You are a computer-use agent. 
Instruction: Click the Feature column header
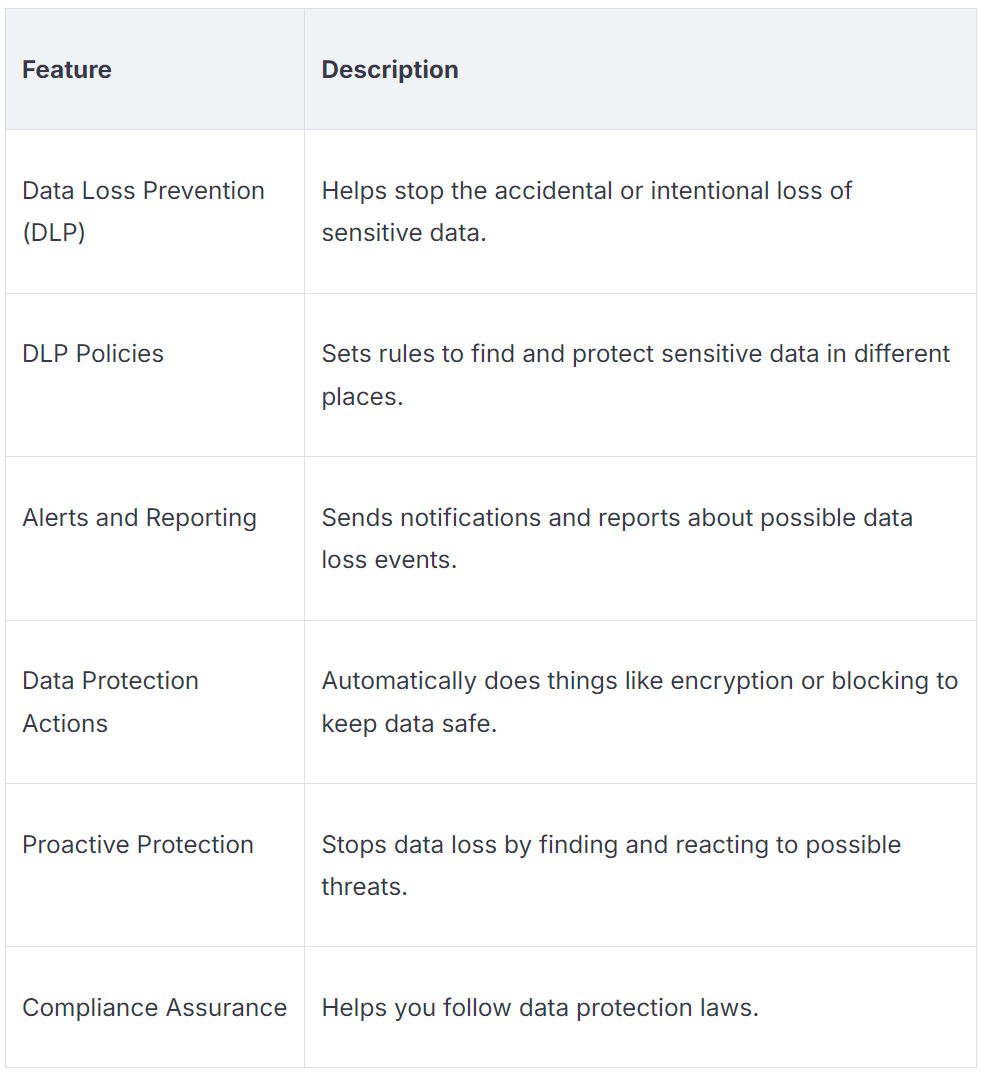67,70
